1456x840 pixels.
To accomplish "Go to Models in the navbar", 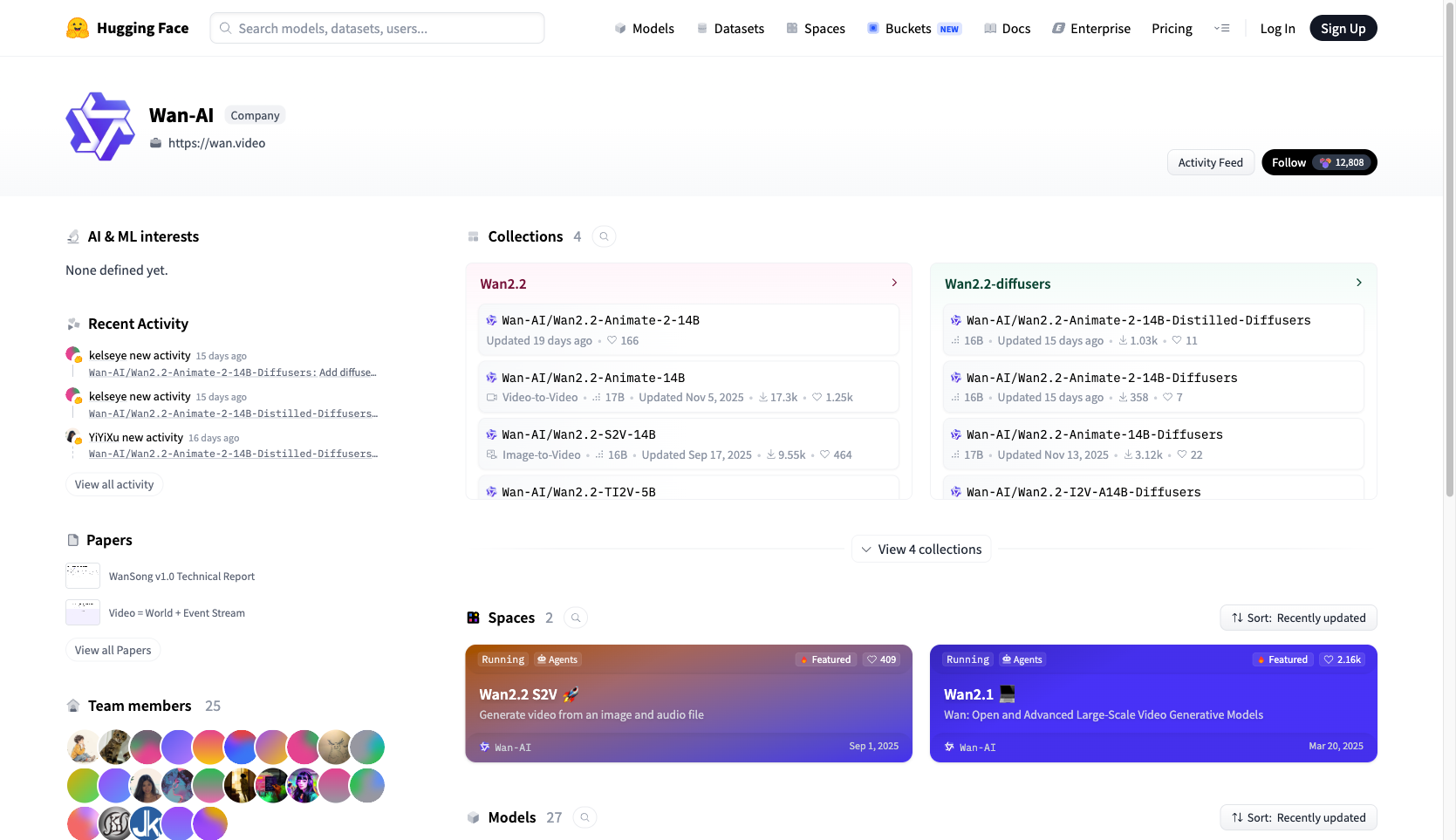I will tap(644, 29).
